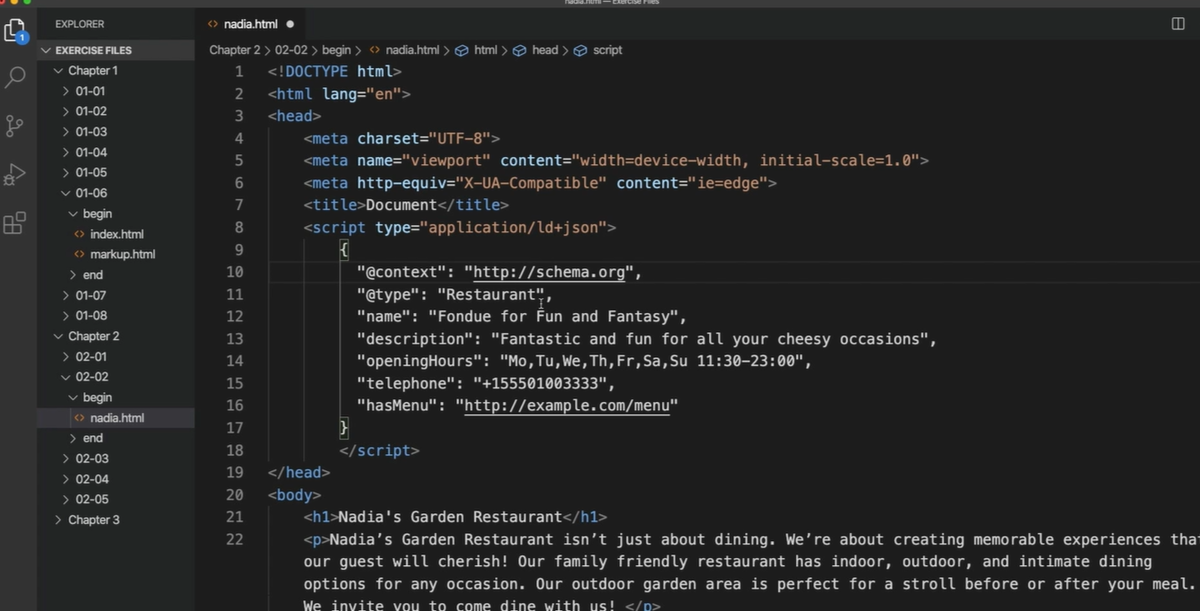
Task: Expand the 01-08 folder
Action: click(116, 316)
